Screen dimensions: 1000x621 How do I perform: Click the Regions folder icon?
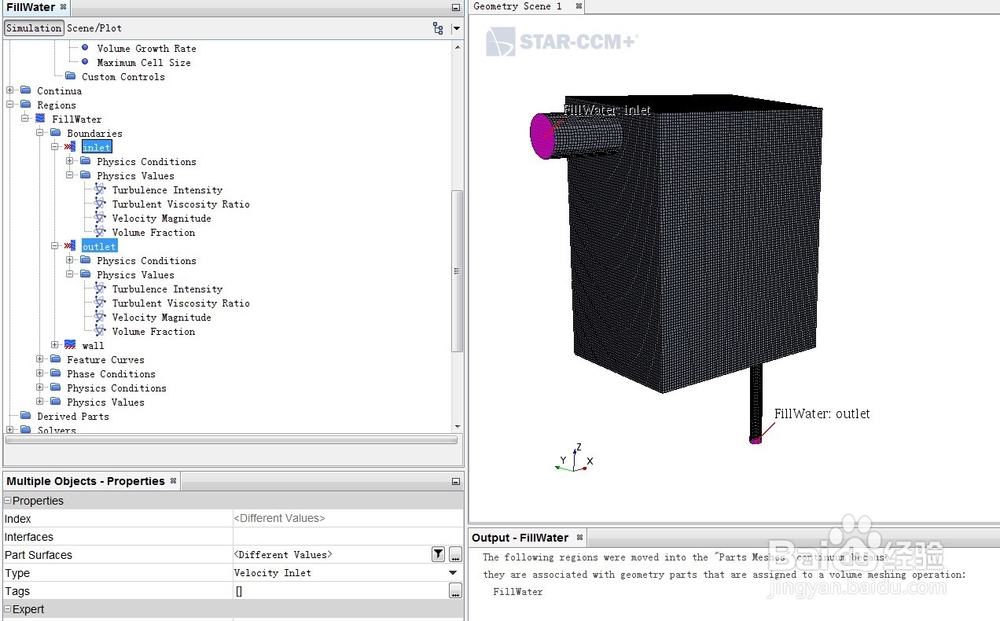click(26, 104)
